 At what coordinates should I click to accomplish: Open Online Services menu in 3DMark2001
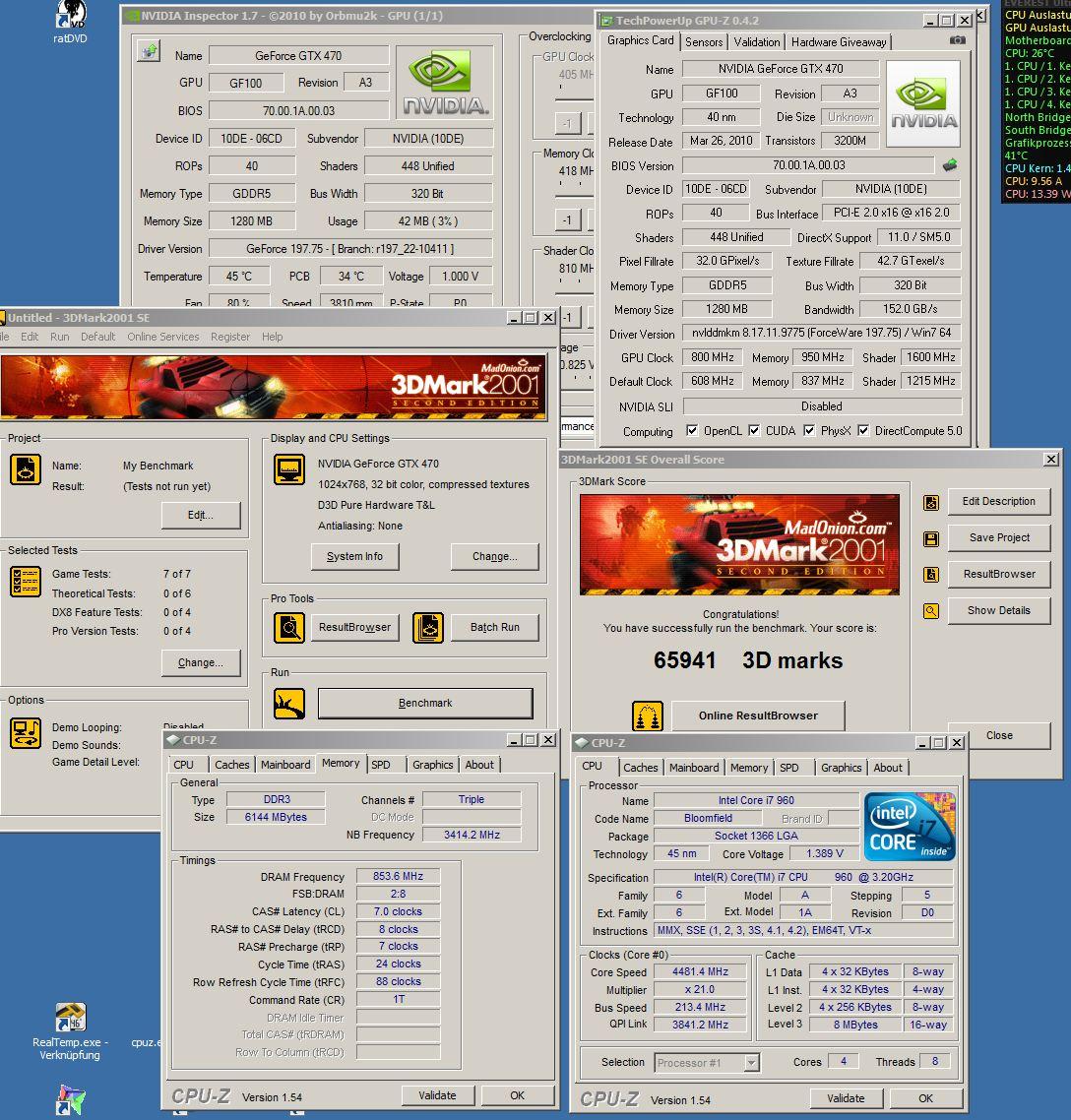click(162, 337)
